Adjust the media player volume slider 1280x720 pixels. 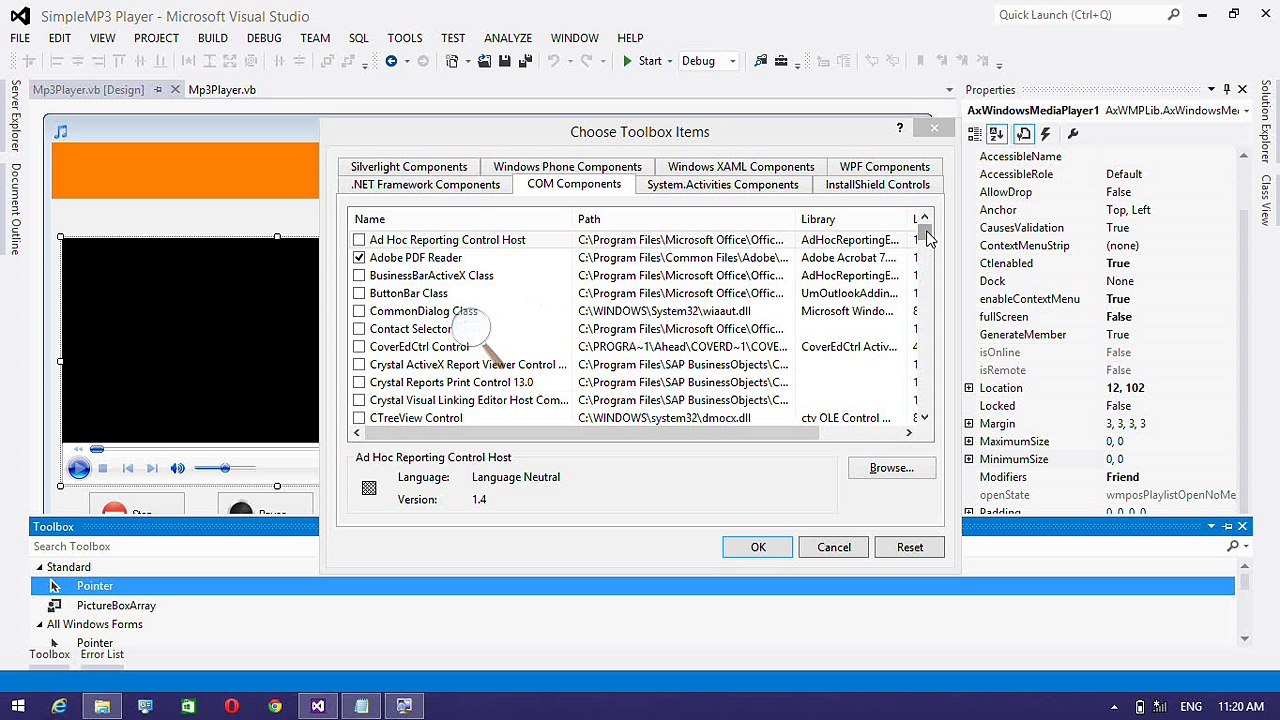[225, 468]
